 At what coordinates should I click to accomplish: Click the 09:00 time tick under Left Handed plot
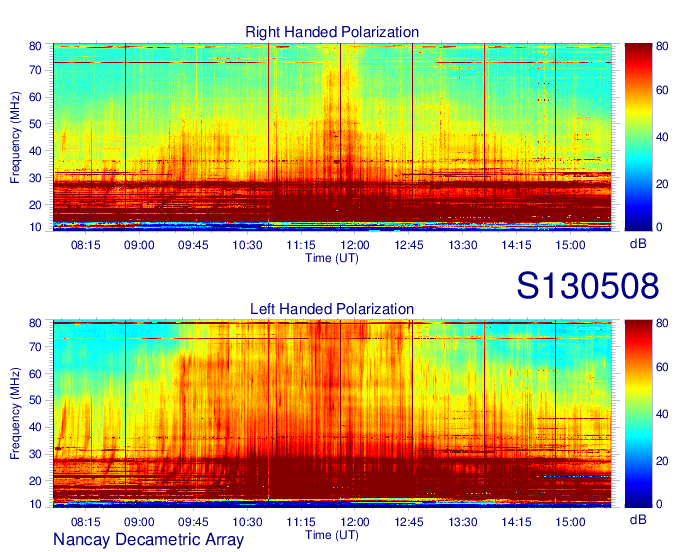click(139, 522)
